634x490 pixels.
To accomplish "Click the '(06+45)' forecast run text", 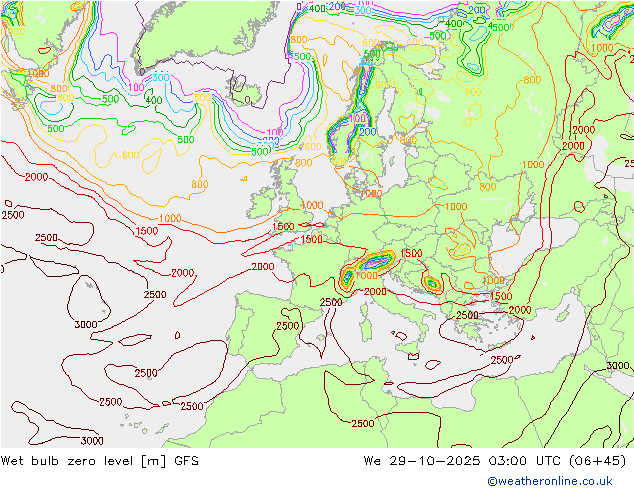I will point(598,461).
